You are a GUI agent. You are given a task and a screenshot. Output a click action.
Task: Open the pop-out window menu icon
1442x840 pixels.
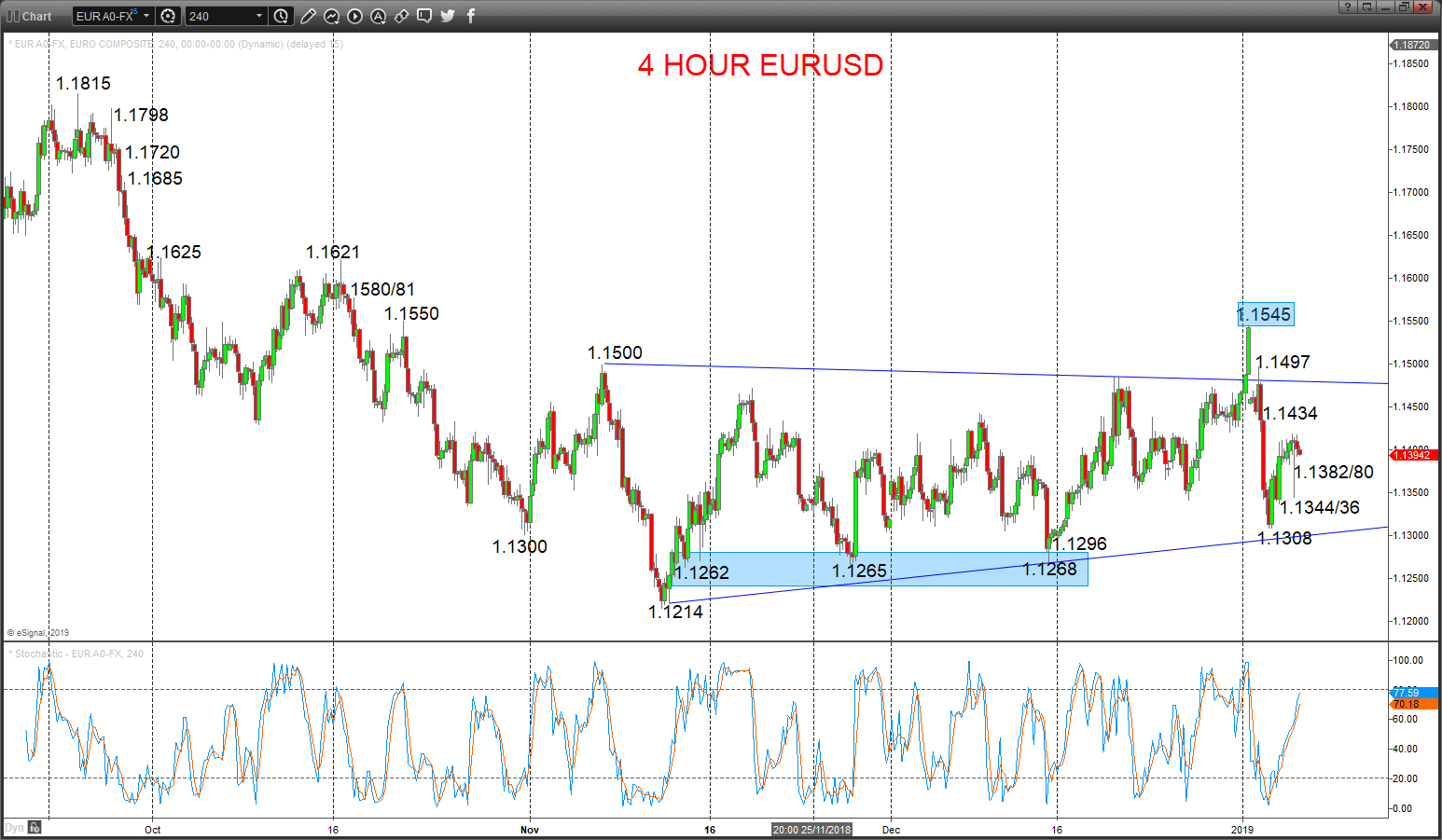coord(1366,7)
